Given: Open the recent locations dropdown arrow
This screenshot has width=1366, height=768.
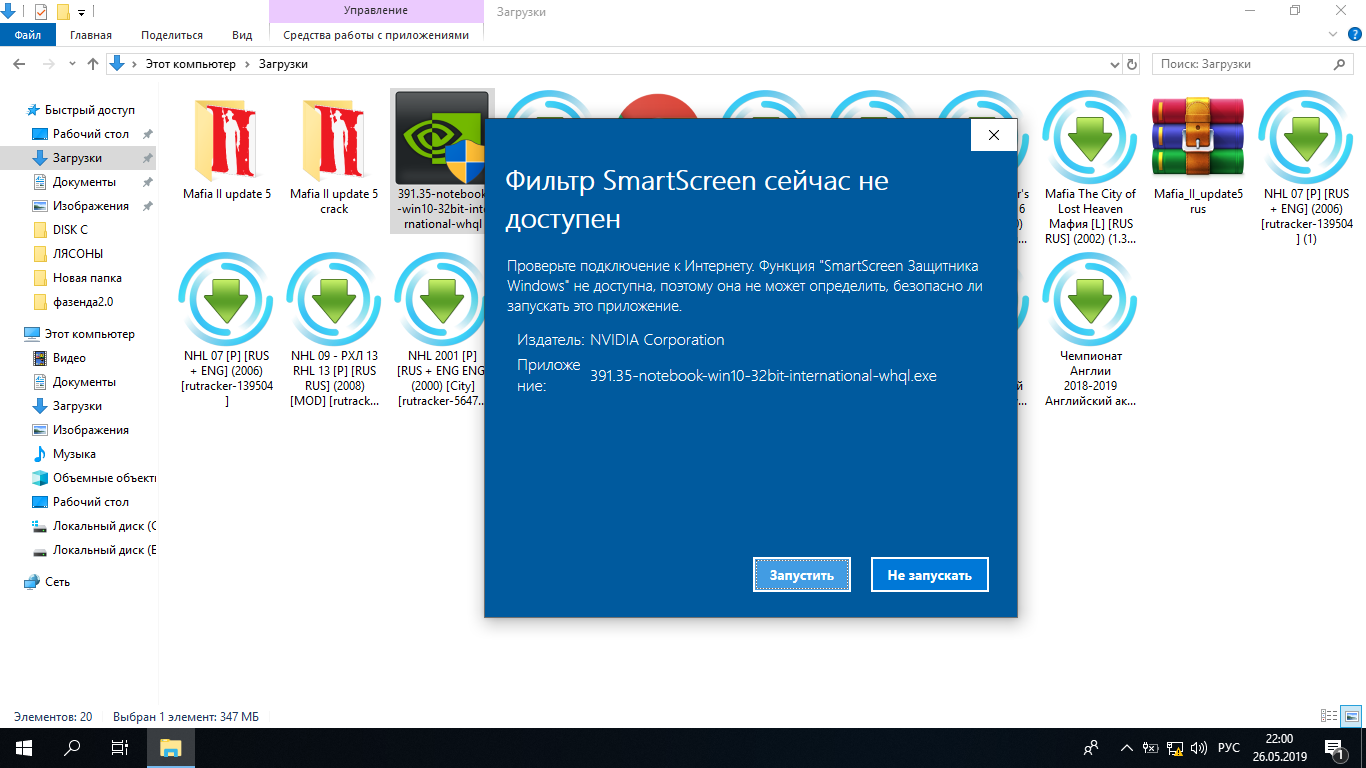Looking at the screenshot, I should click(72, 65).
